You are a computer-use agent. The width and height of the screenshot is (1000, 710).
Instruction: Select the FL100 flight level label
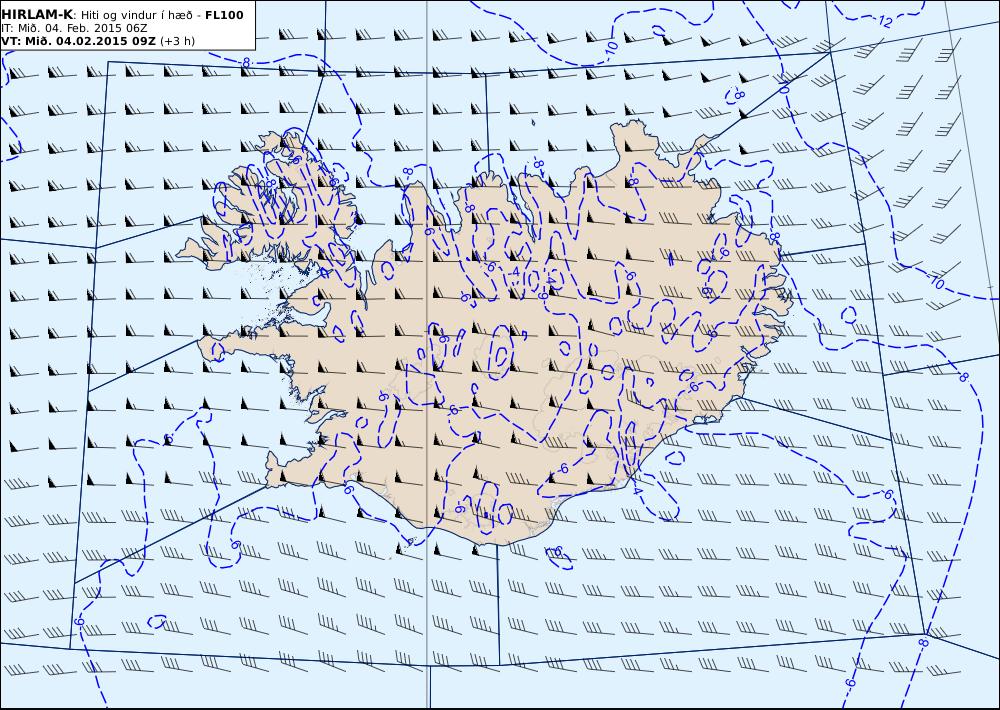pos(224,15)
